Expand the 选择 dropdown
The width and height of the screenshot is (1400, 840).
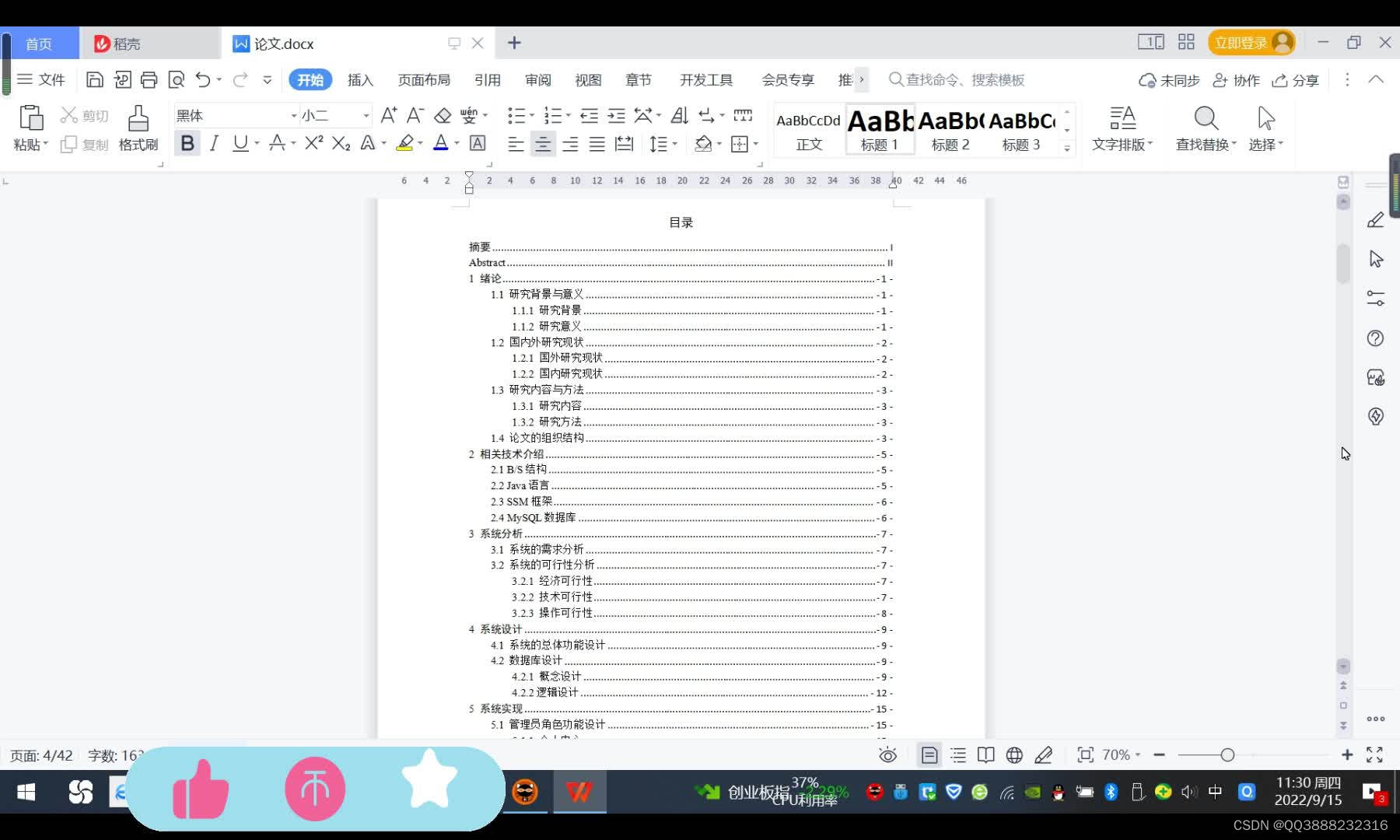point(1266,145)
